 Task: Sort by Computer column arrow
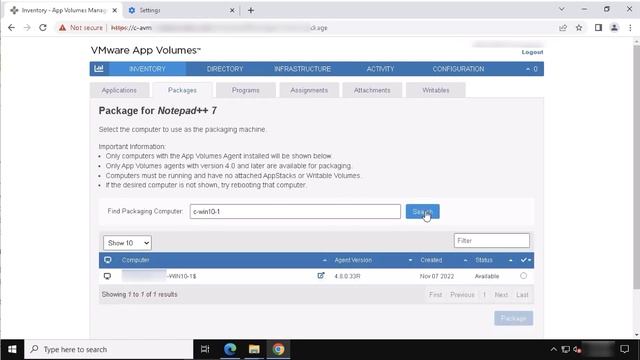click(x=324, y=260)
